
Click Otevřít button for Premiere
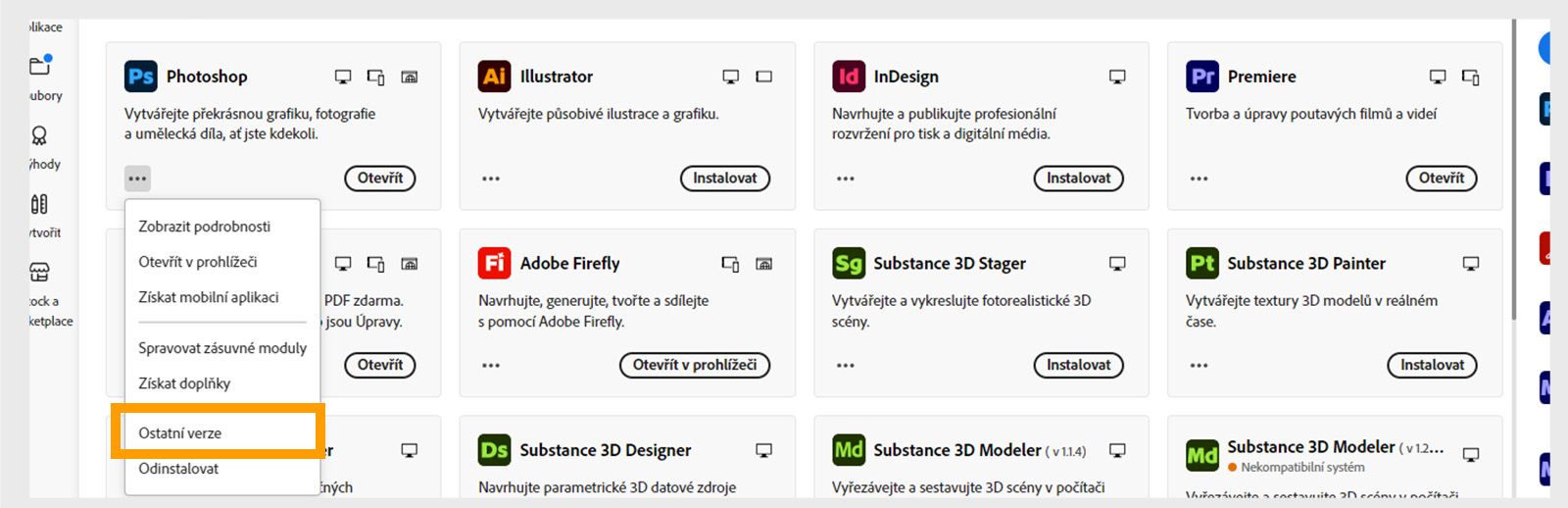pos(1442,178)
